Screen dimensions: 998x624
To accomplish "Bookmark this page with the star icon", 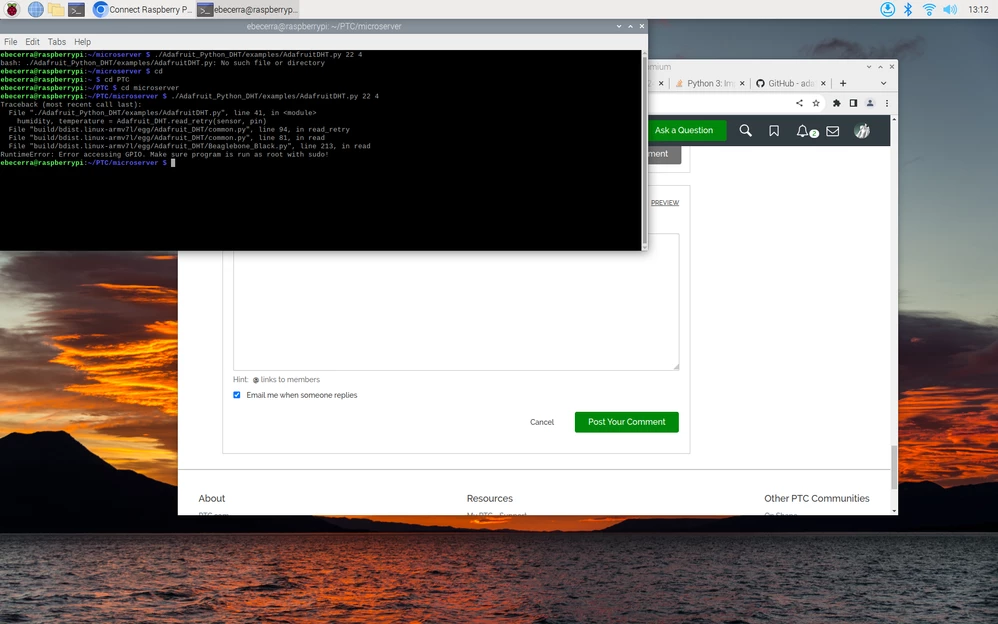I will (816, 103).
